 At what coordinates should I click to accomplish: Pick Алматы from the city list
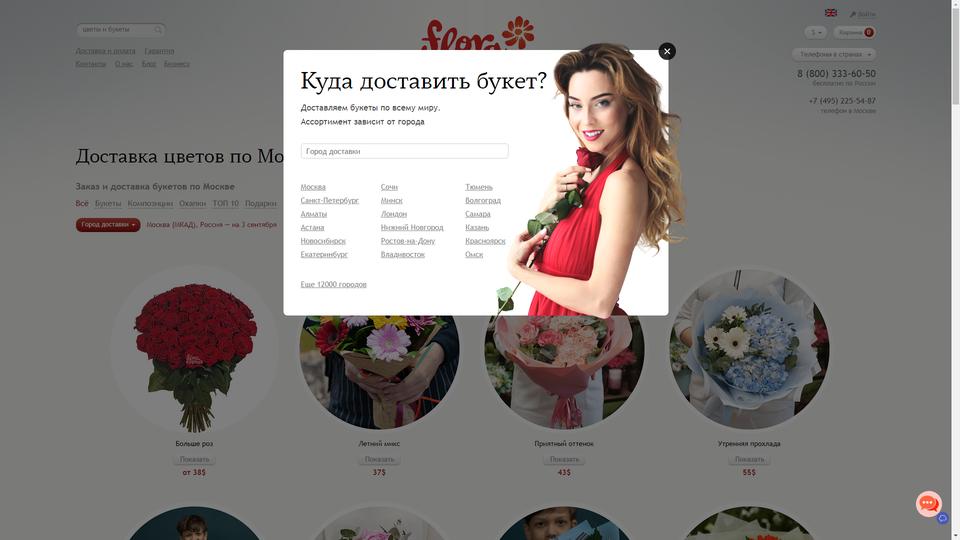tap(313, 214)
